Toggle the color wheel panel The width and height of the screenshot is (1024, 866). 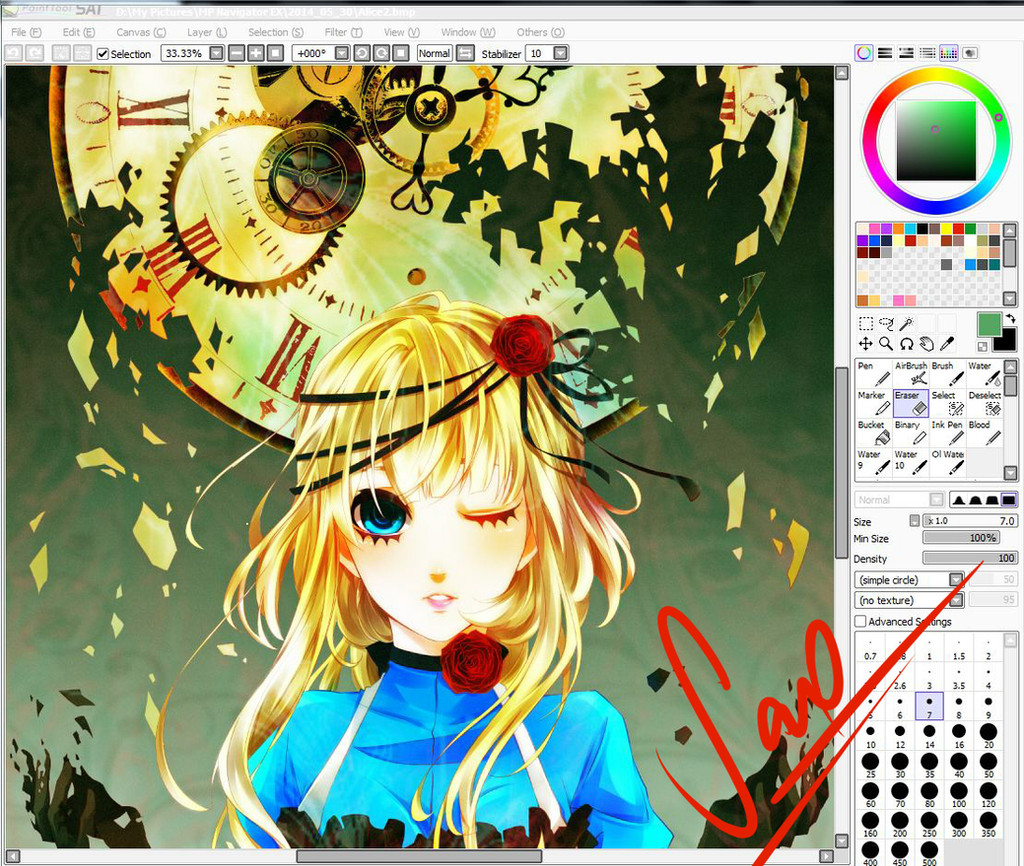tap(863, 53)
